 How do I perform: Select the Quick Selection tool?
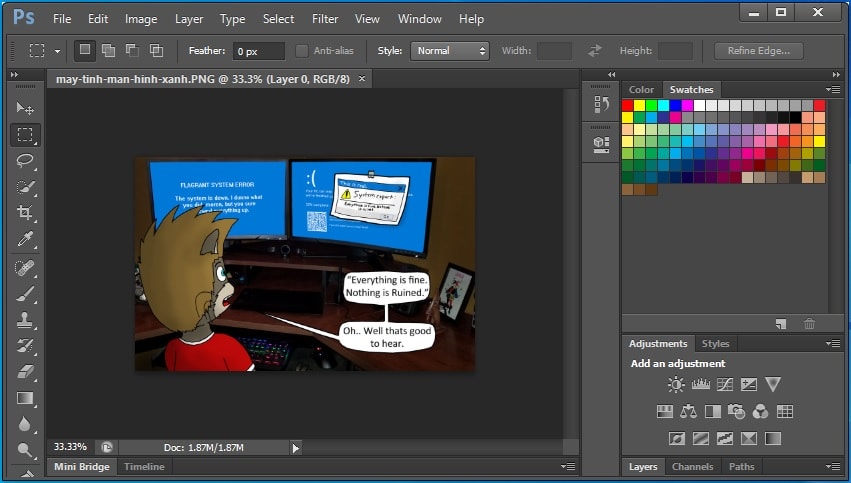pos(24,187)
